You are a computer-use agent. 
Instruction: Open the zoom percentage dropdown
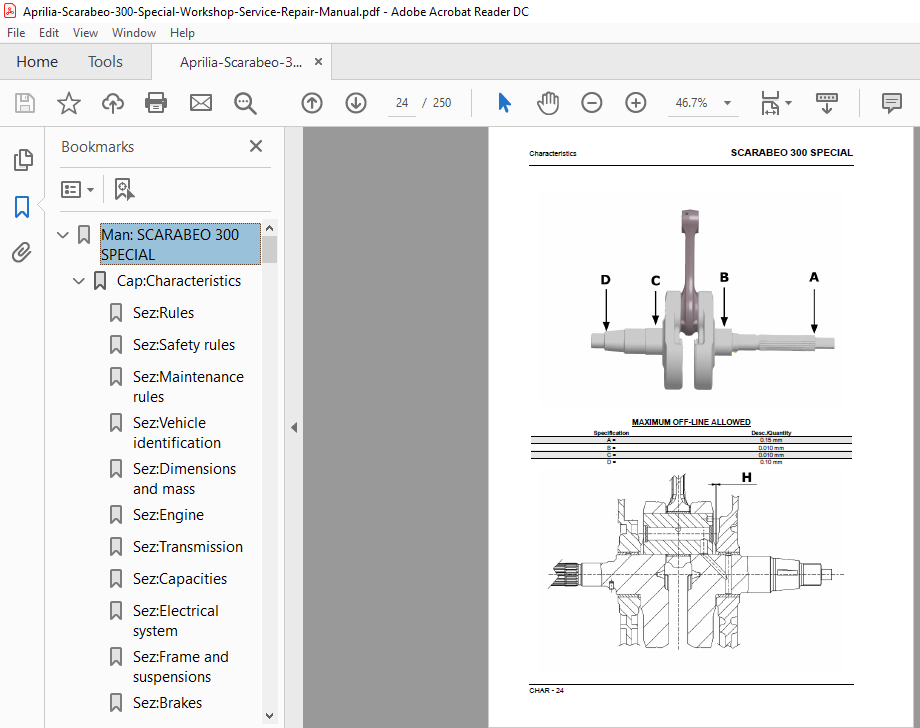[x=728, y=103]
